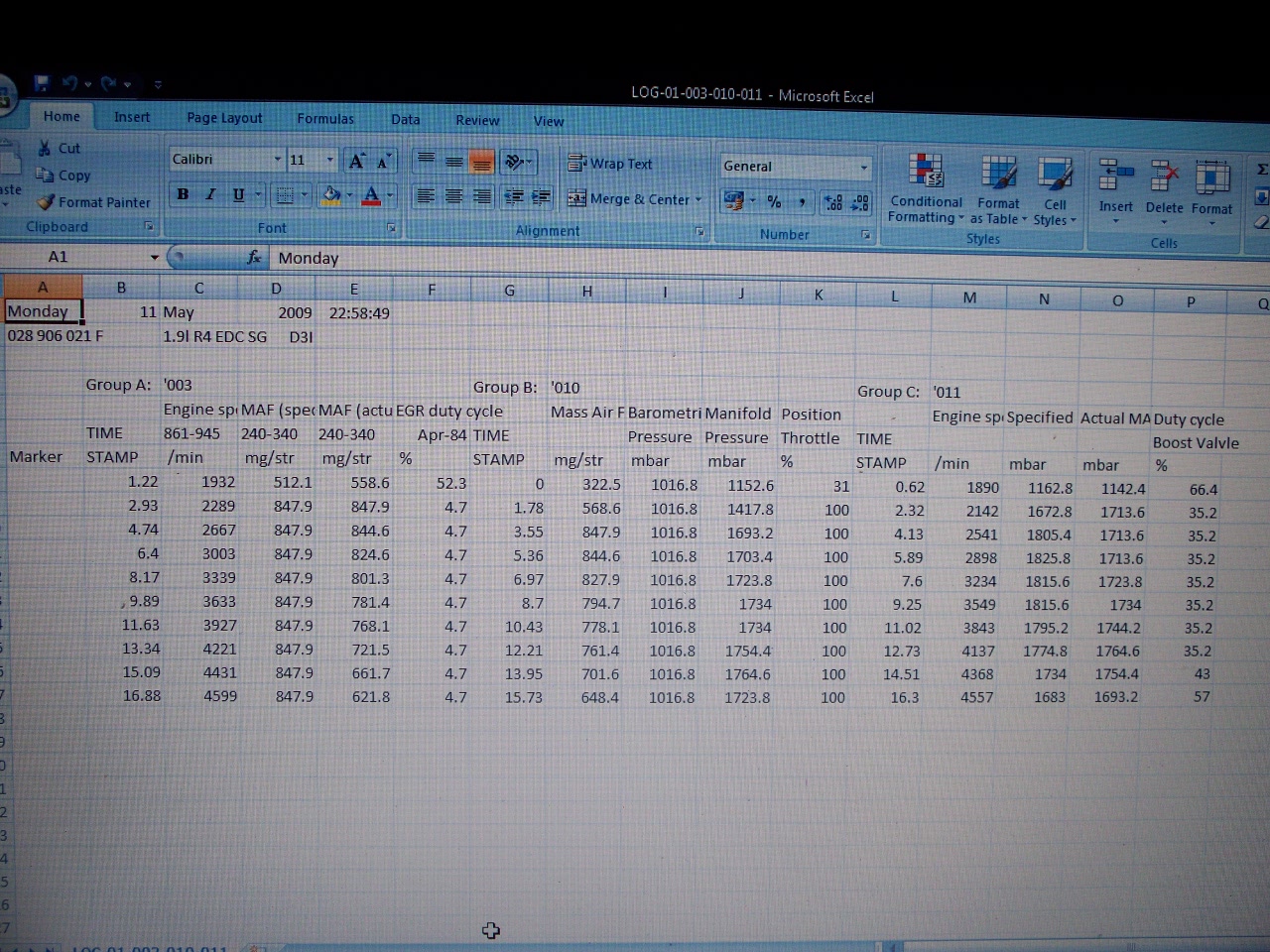This screenshot has height=952, width=1270.
Task: Click the Borders icon
Action: pos(285,195)
